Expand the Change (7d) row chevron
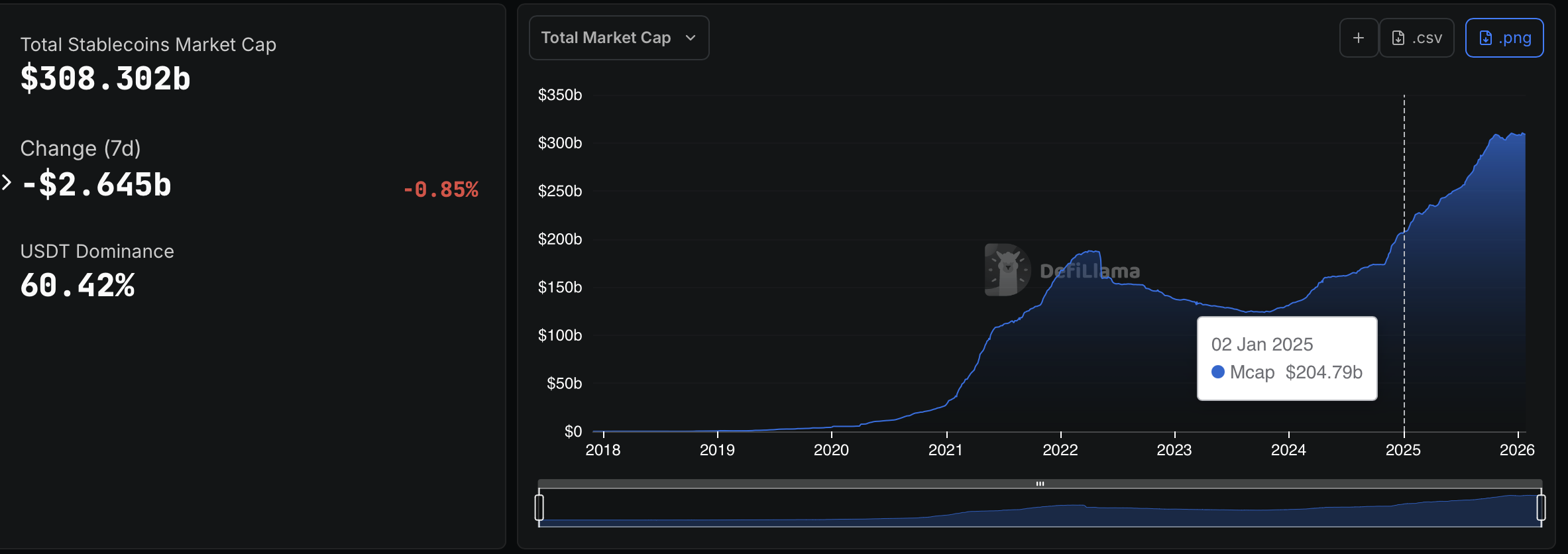The width and height of the screenshot is (1568, 554). [7, 182]
